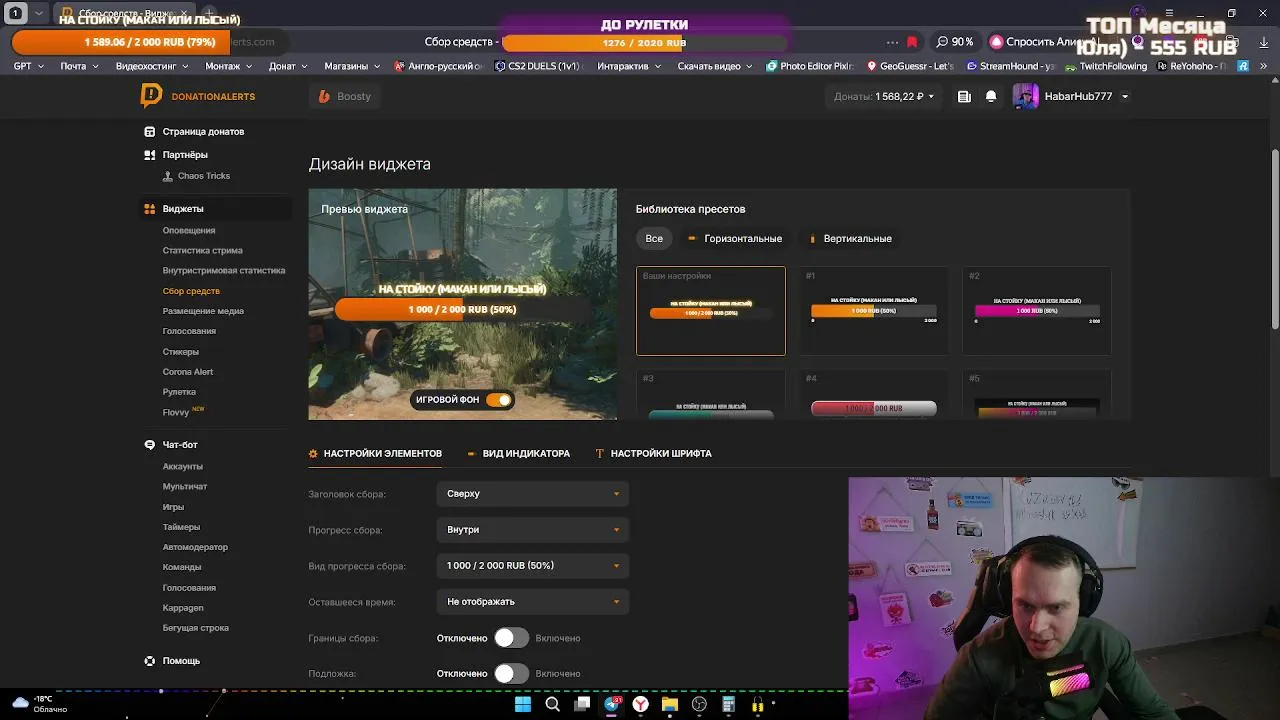The image size is (1280, 720).
Task: Switch to Настройки шрифта tab
Action: click(x=653, y=454)
